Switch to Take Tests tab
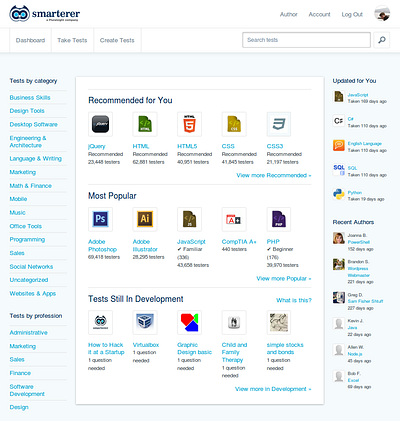Viewport: 400px width, 421px height. click(72, 40)
